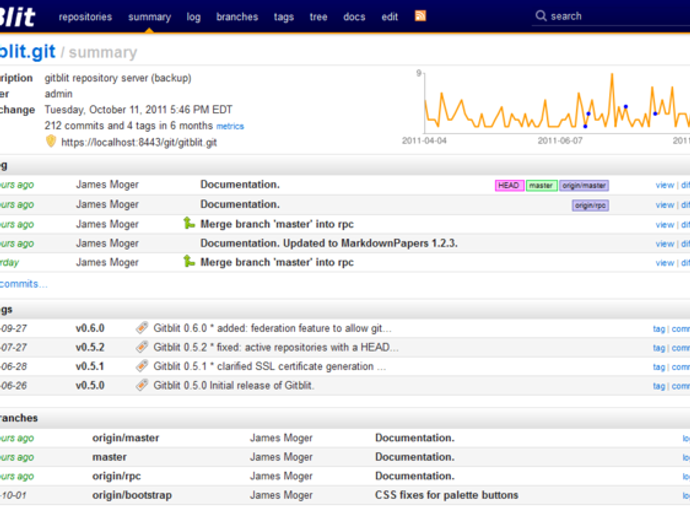The width and height of the screenshot is (690, 518).
Task: Click tag link in v0.5.1 row
Action: (x=659, y=367)
